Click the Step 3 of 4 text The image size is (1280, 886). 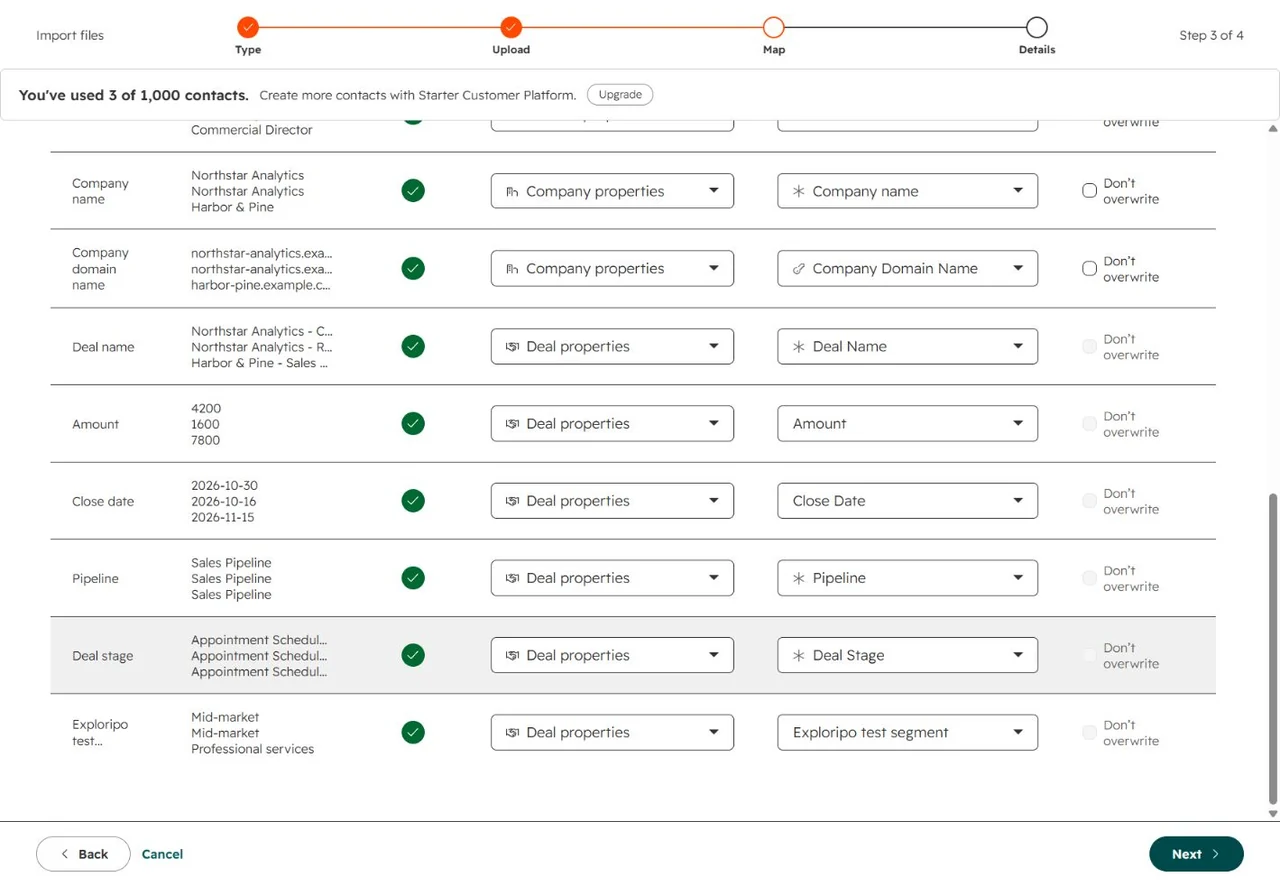point(1211,35)
